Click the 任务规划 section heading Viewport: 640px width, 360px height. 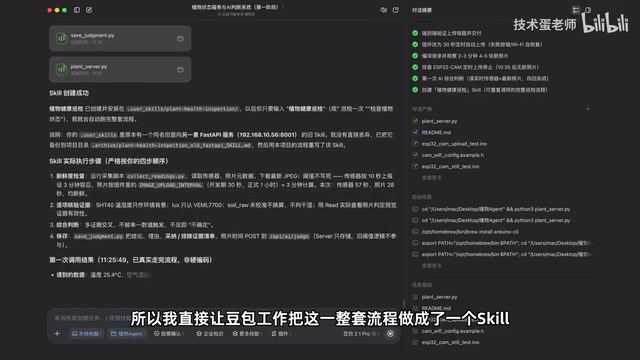pyautogui.click(x=422, y=285)
